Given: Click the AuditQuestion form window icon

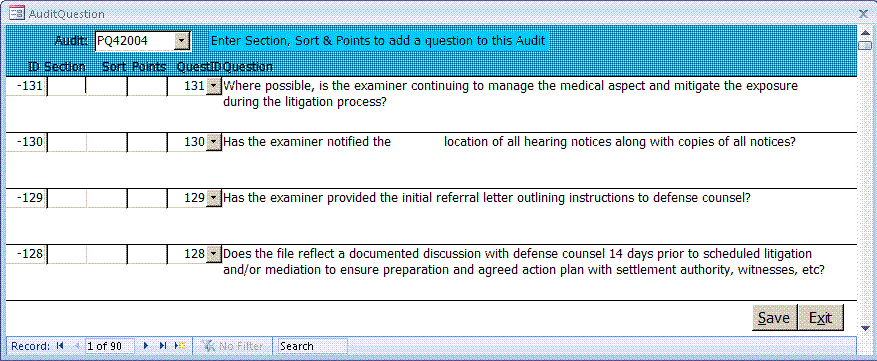Looking at the screenshot, I should (x=17, y=13).
